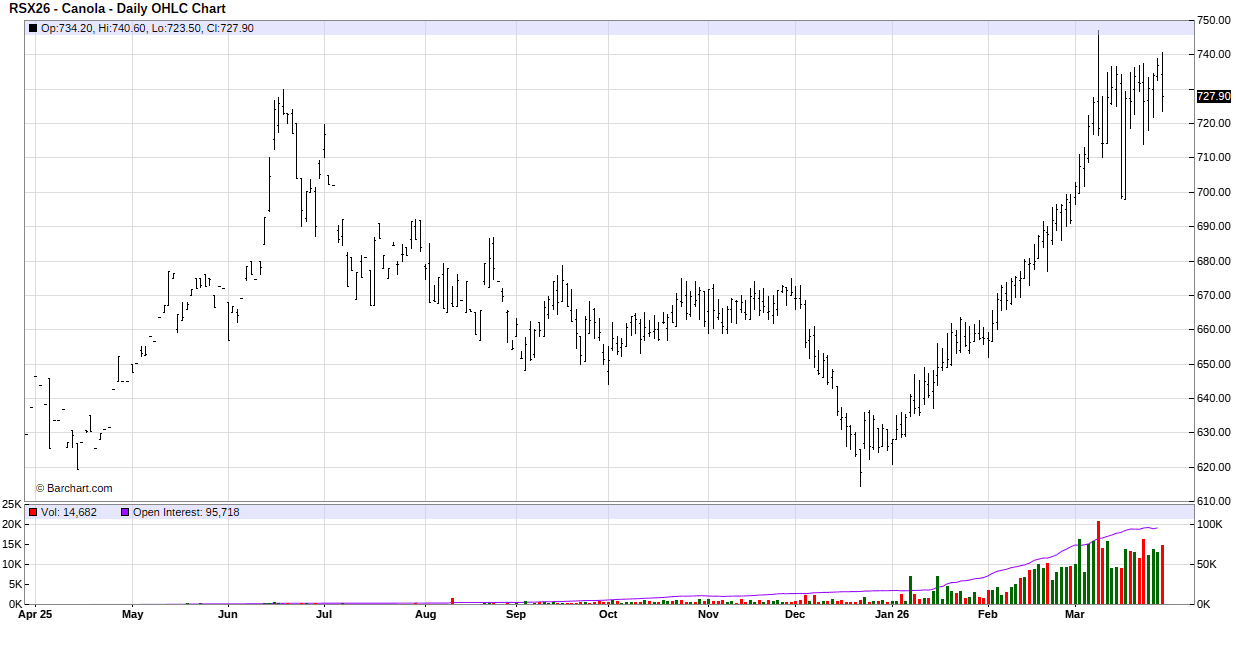Select the Mar label on time axis
Viewport: 1236px width, 645px height.
tap(1075, 615)
